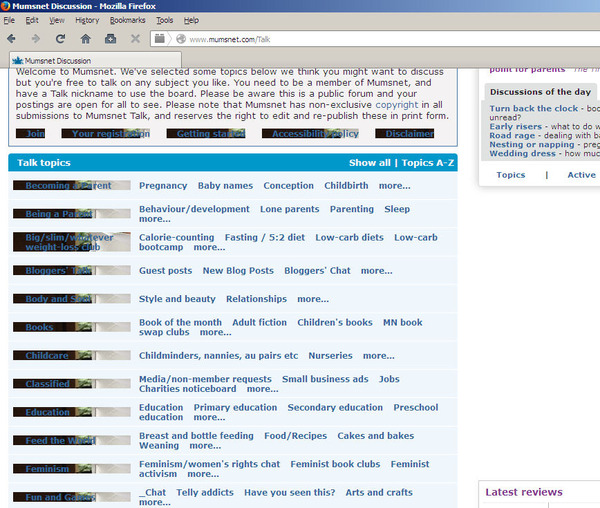Open the Fasting / 5:2 diet topic

(x=265, y=238)
